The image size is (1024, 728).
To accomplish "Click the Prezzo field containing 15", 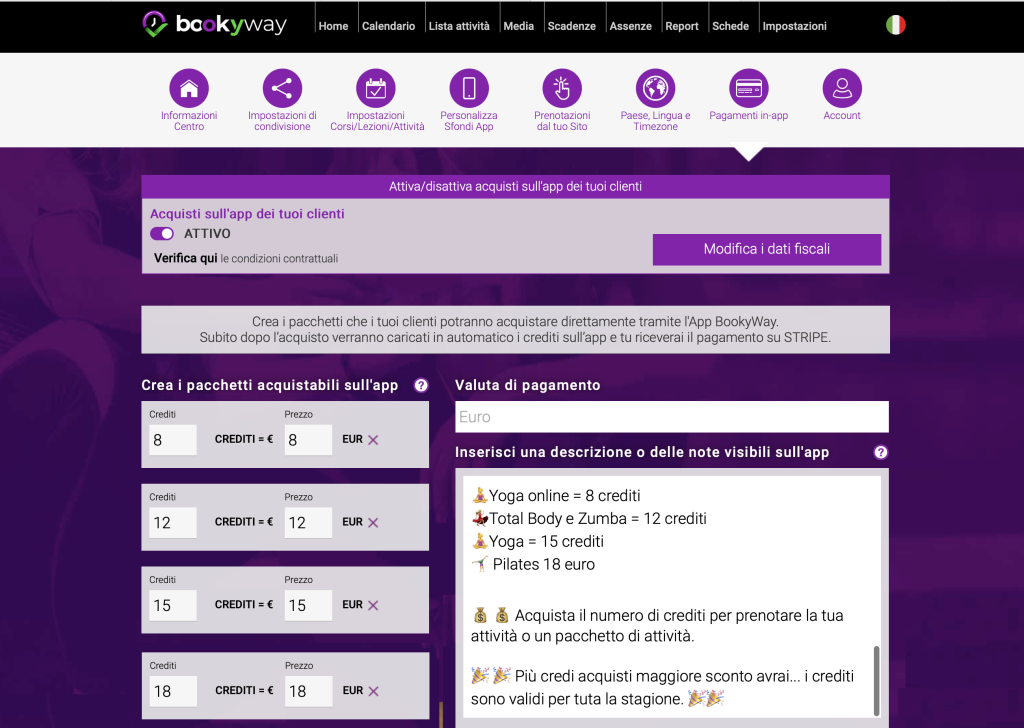I will 308,605.
